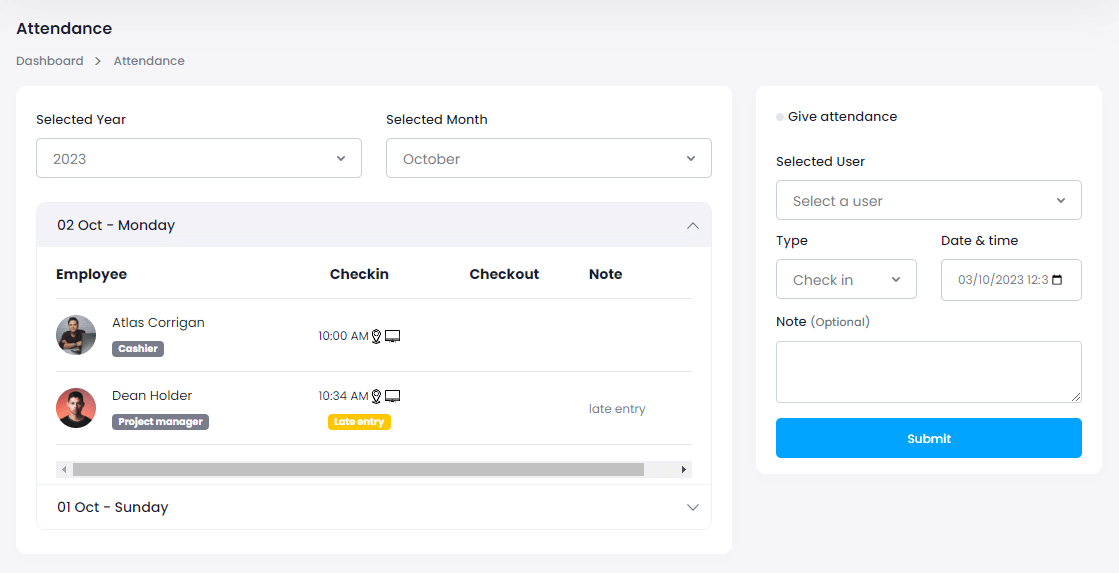Click the yellow Late entry badge
Image resolution: width=1119 pixels, height=573 pixels.
[359, 422]
